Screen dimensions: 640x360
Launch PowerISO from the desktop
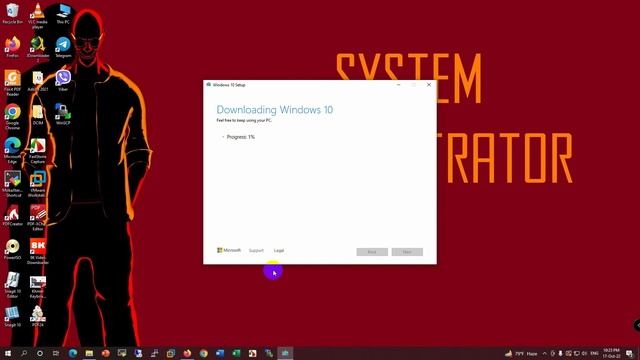click(12, 249)
